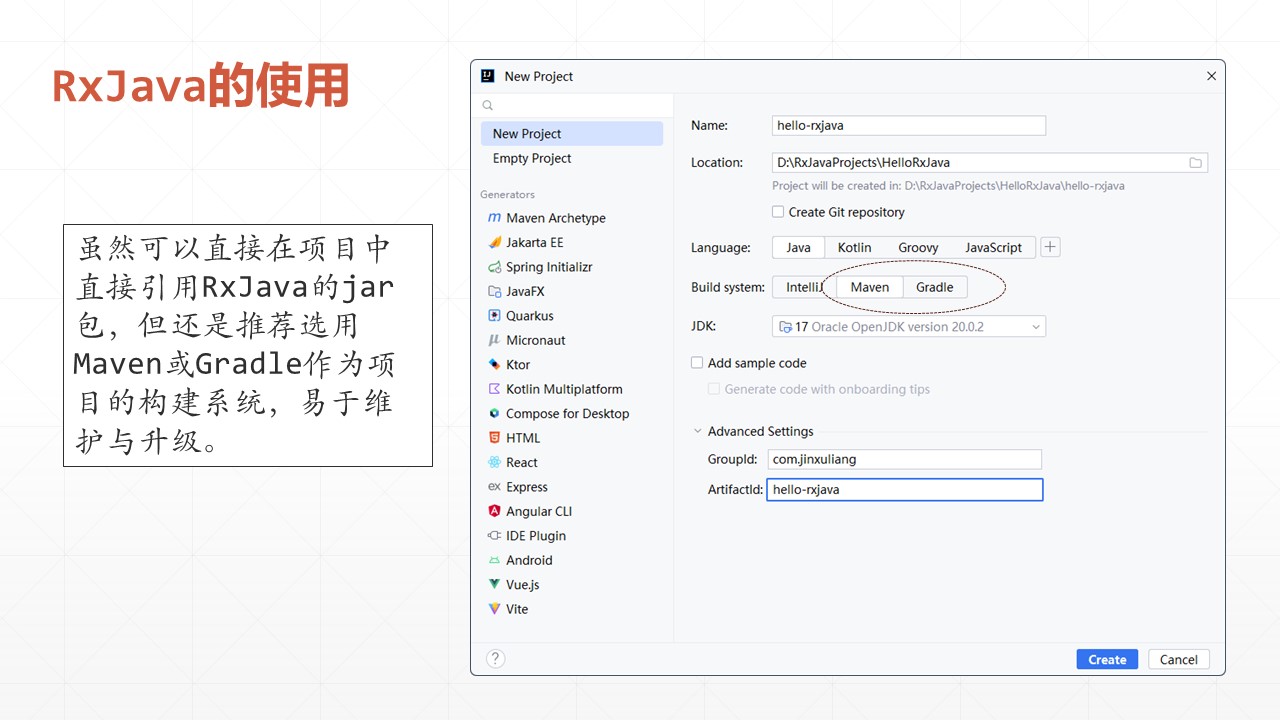Click the folder browse icon in Location
1280x720 pixels.
tap(1195, 162)
